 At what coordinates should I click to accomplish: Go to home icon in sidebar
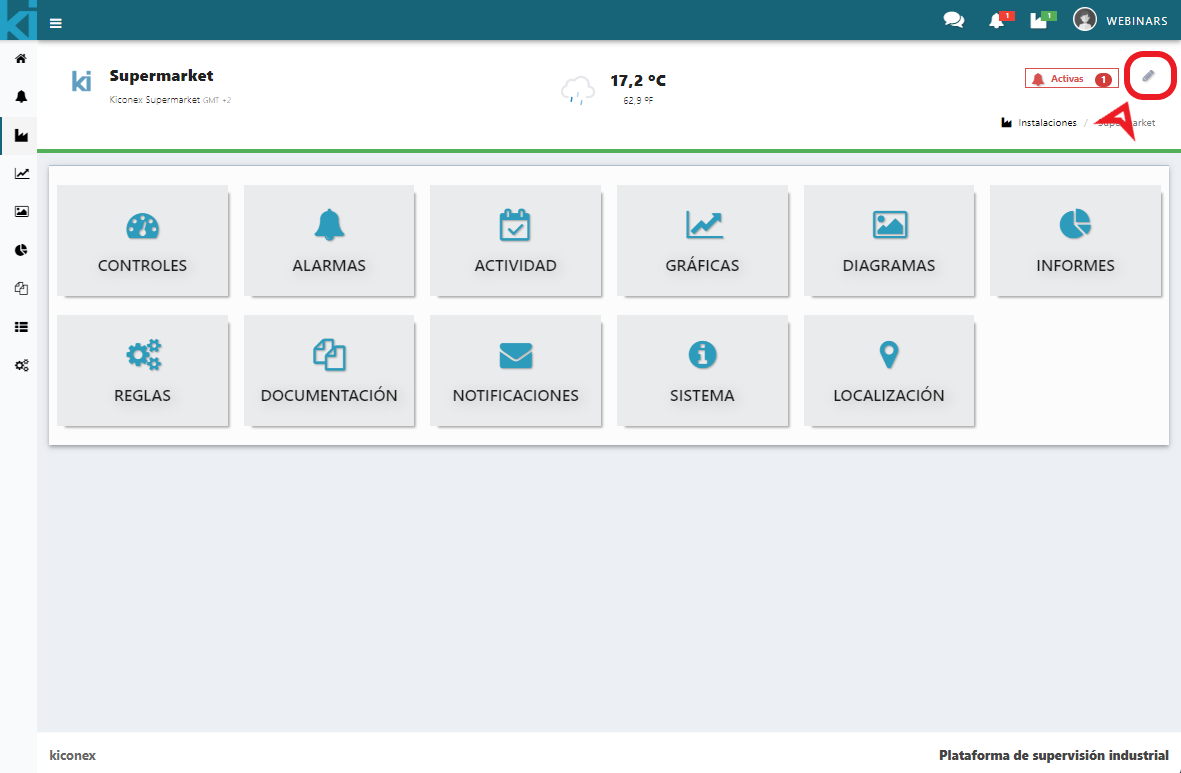pos(20,59)
